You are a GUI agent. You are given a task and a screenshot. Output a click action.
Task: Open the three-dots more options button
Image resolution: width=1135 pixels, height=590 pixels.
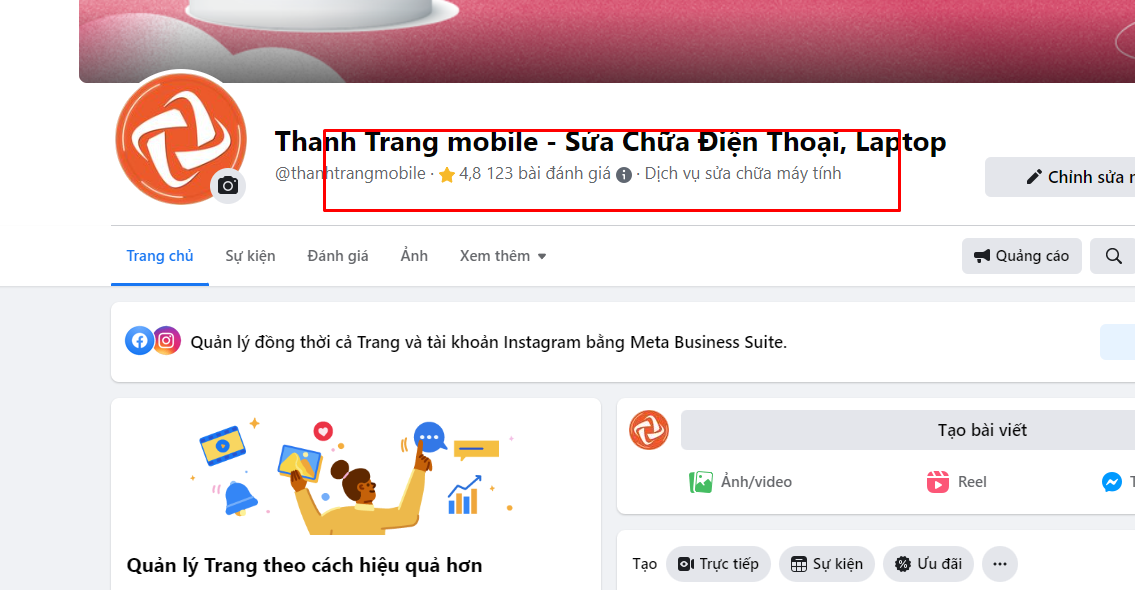point(1000,564)
